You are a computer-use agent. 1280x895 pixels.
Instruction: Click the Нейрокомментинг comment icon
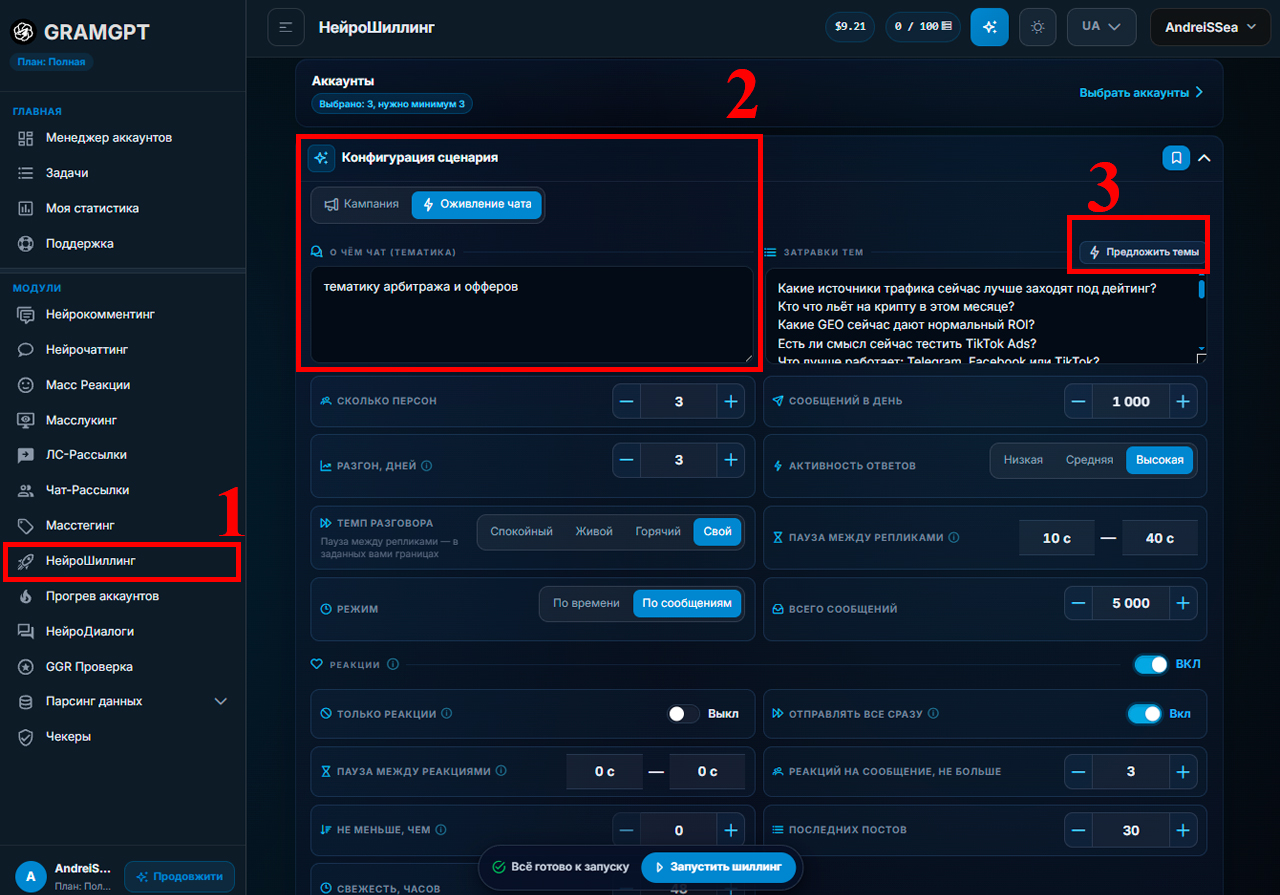(x=26, y=315)
